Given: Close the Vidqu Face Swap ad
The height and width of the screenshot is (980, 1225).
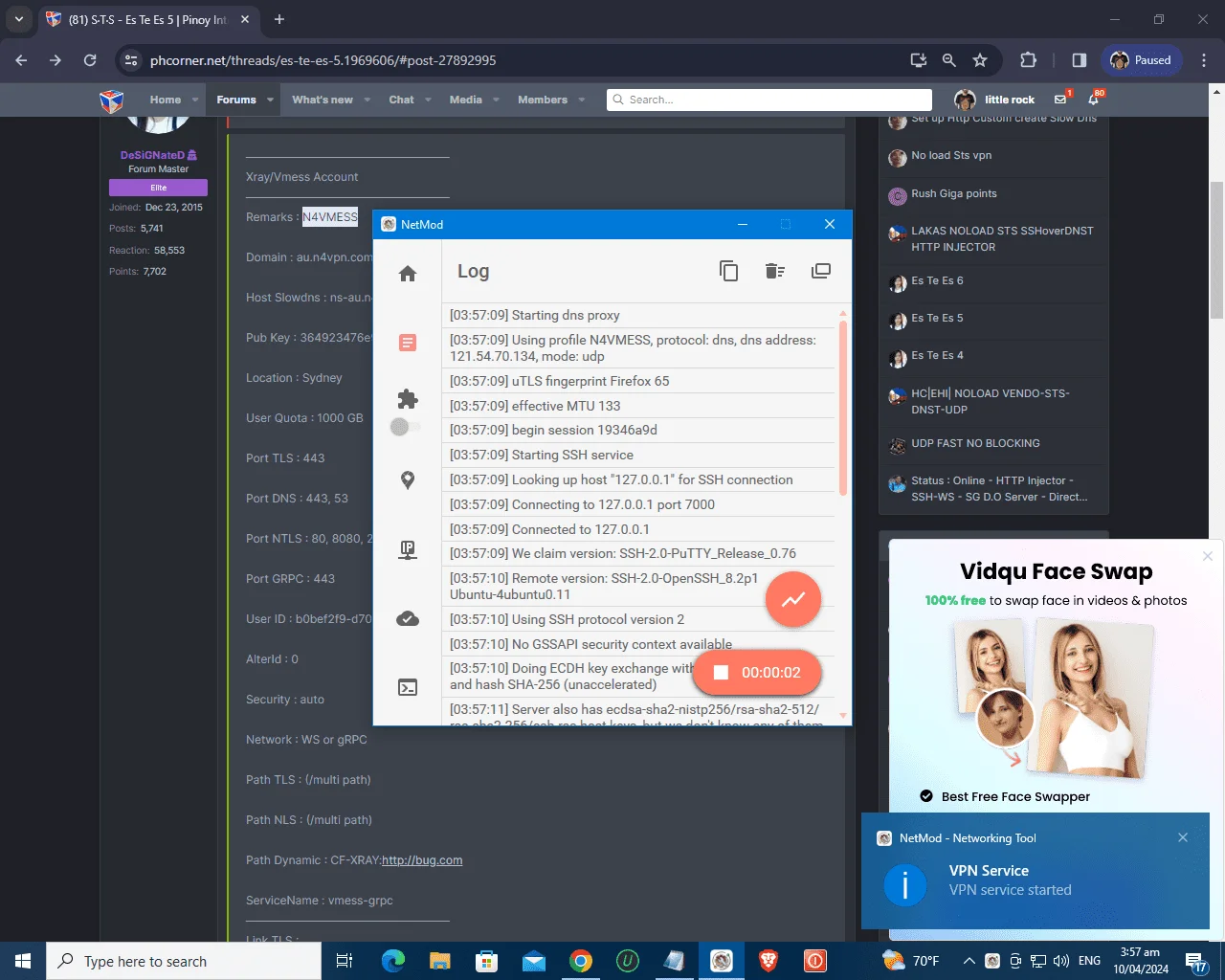Looking at the screenshot, I should point(1208,556).
